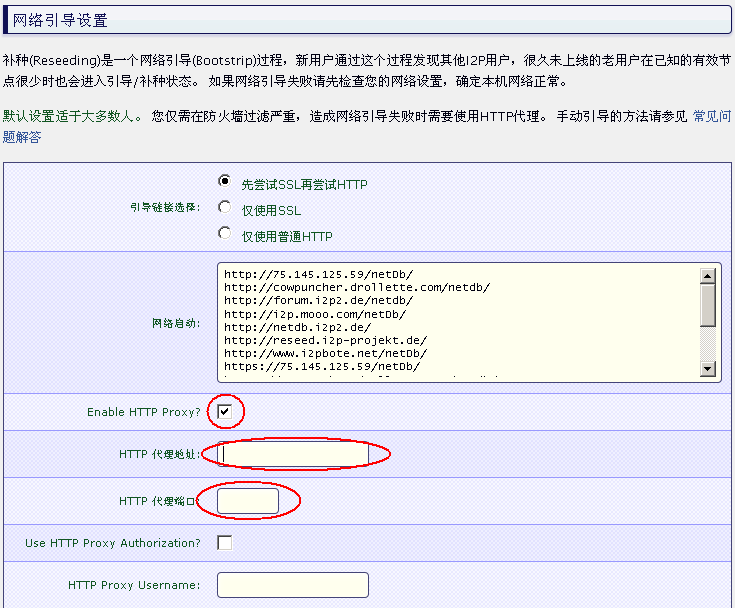Click the 网络引导设置 section header
This screenshot has height=608, width=735.
[x=60, y=20]
